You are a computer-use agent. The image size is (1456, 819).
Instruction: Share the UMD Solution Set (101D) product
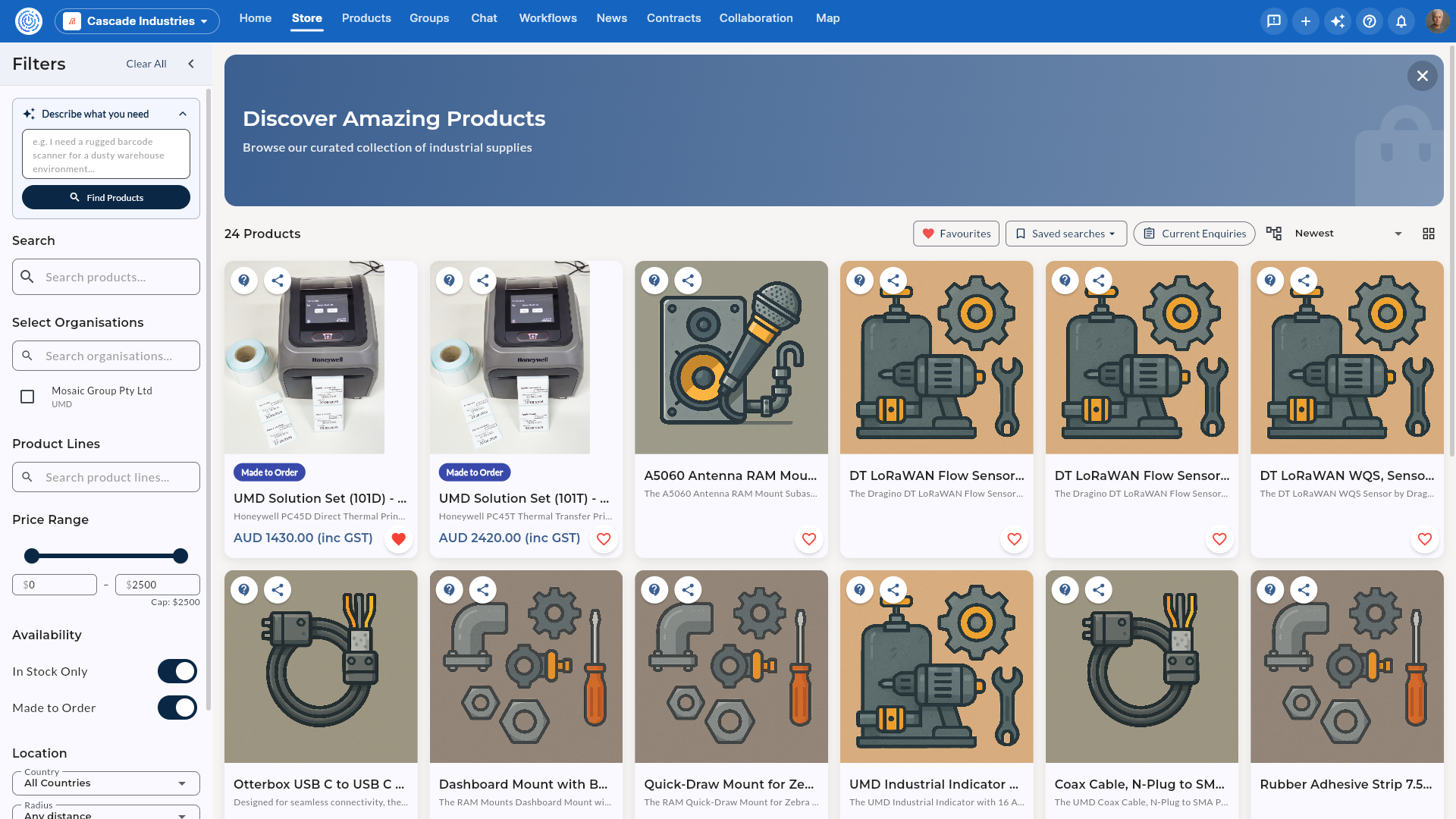[x=278, y=281]
